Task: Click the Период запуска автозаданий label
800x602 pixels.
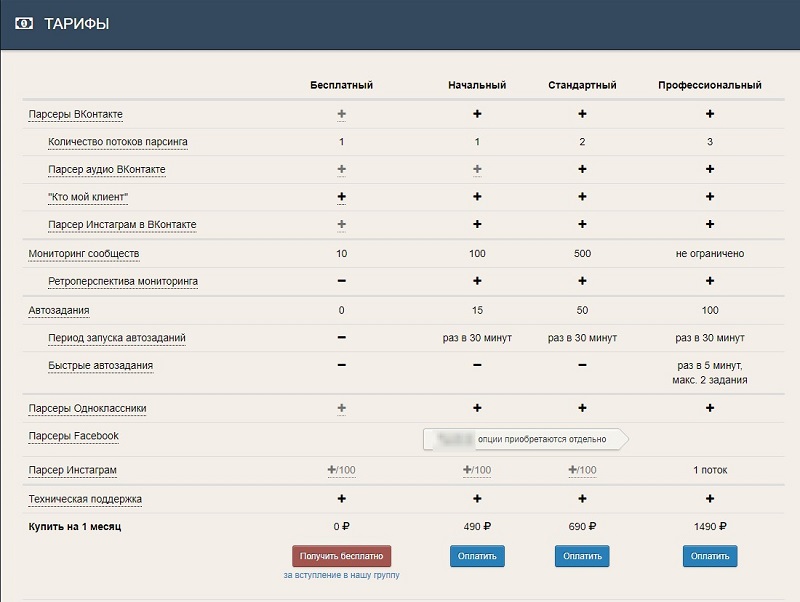Action: pyautogui.click(x=116, y=338)
